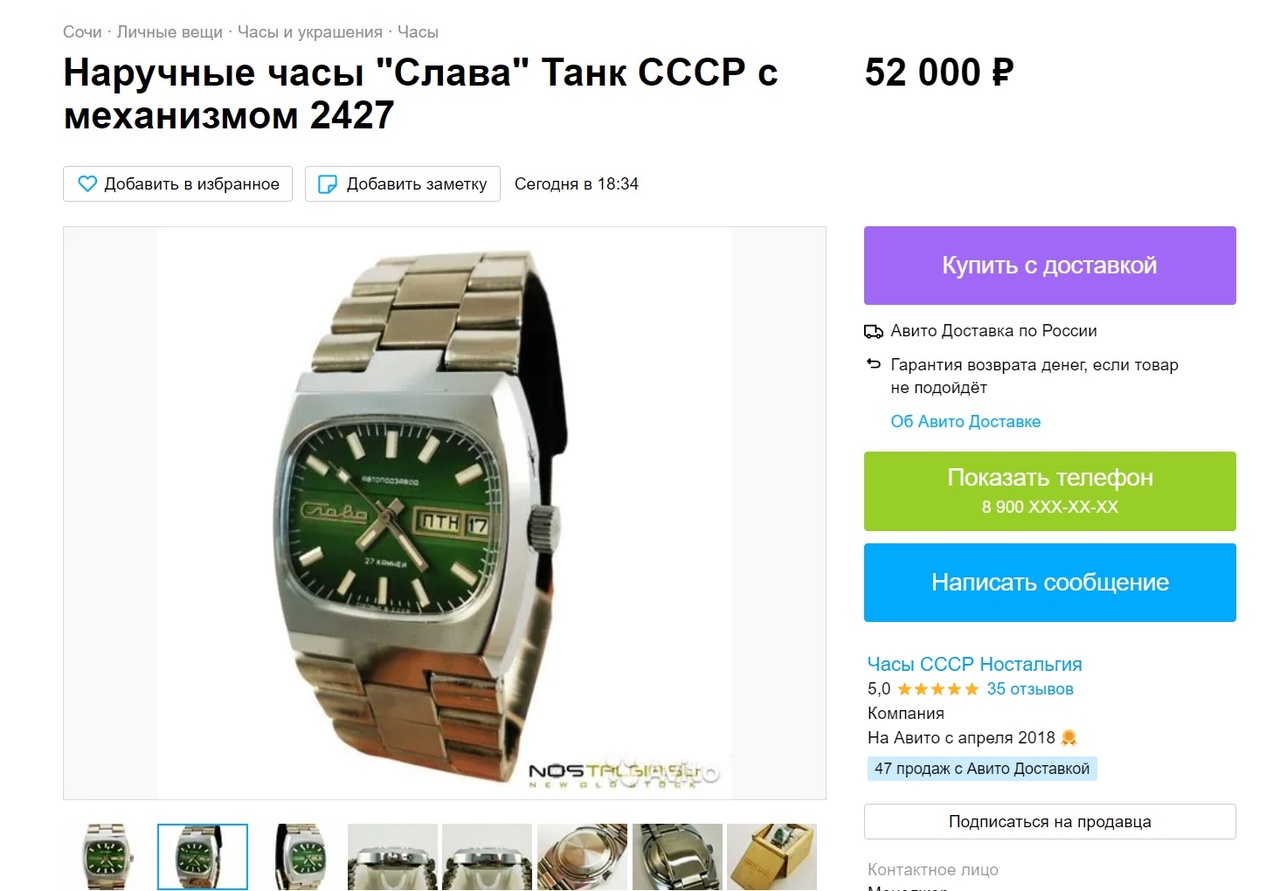Click the delivery truck icon
Screen dimensions: 1280x891
coord(873,331)
